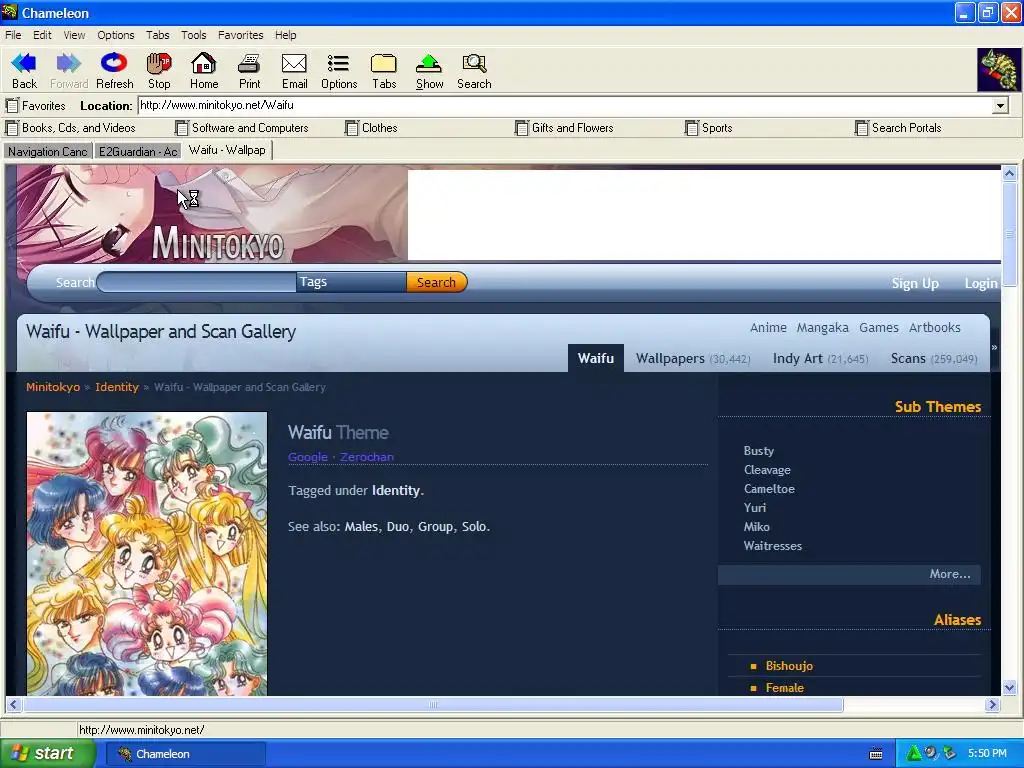Open the Search Portals bookmark

[x=898, y=128]
